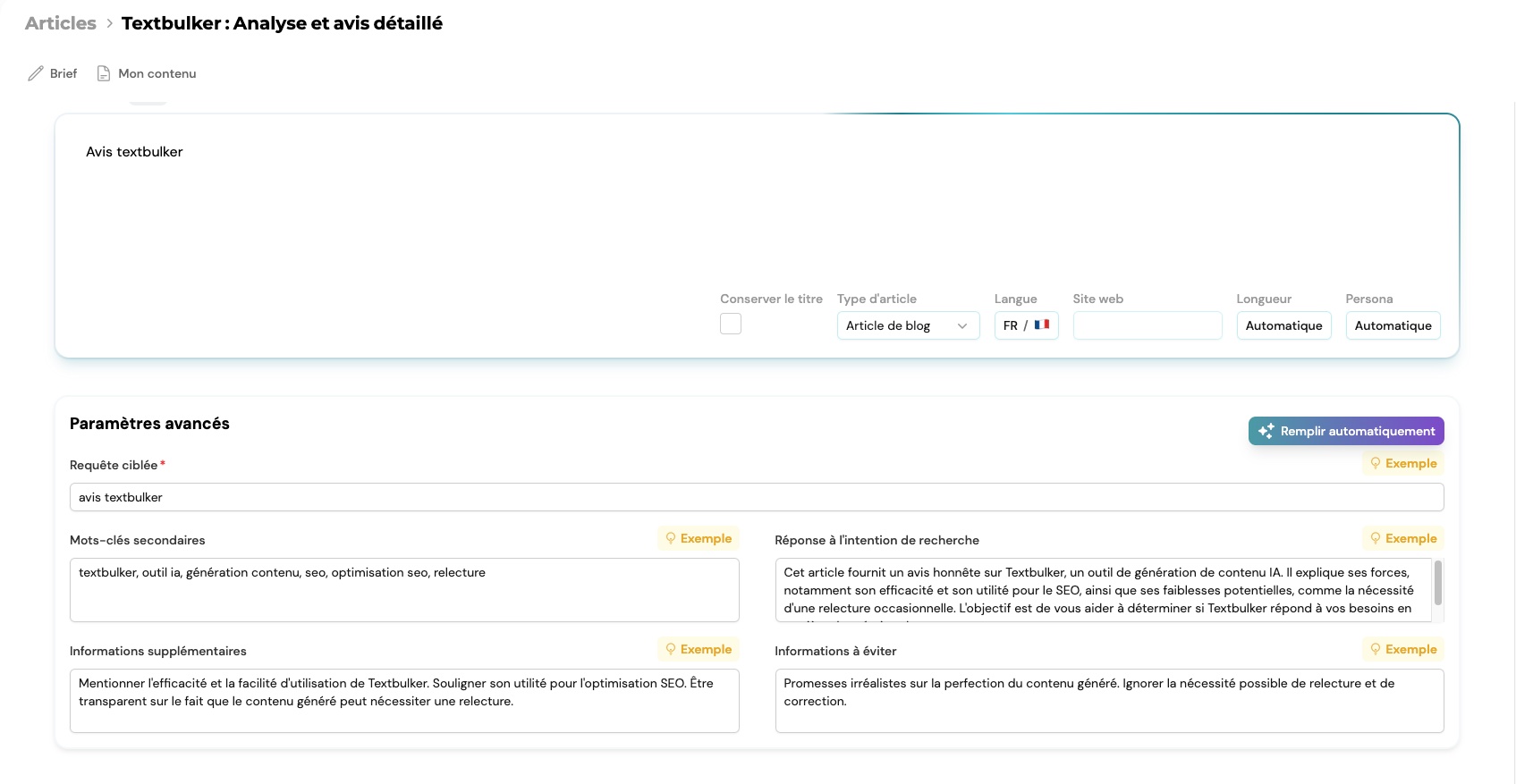
Task: Click the lightbulb icon beside Requête ciblée Exemple
Action: pos(1376,463)
